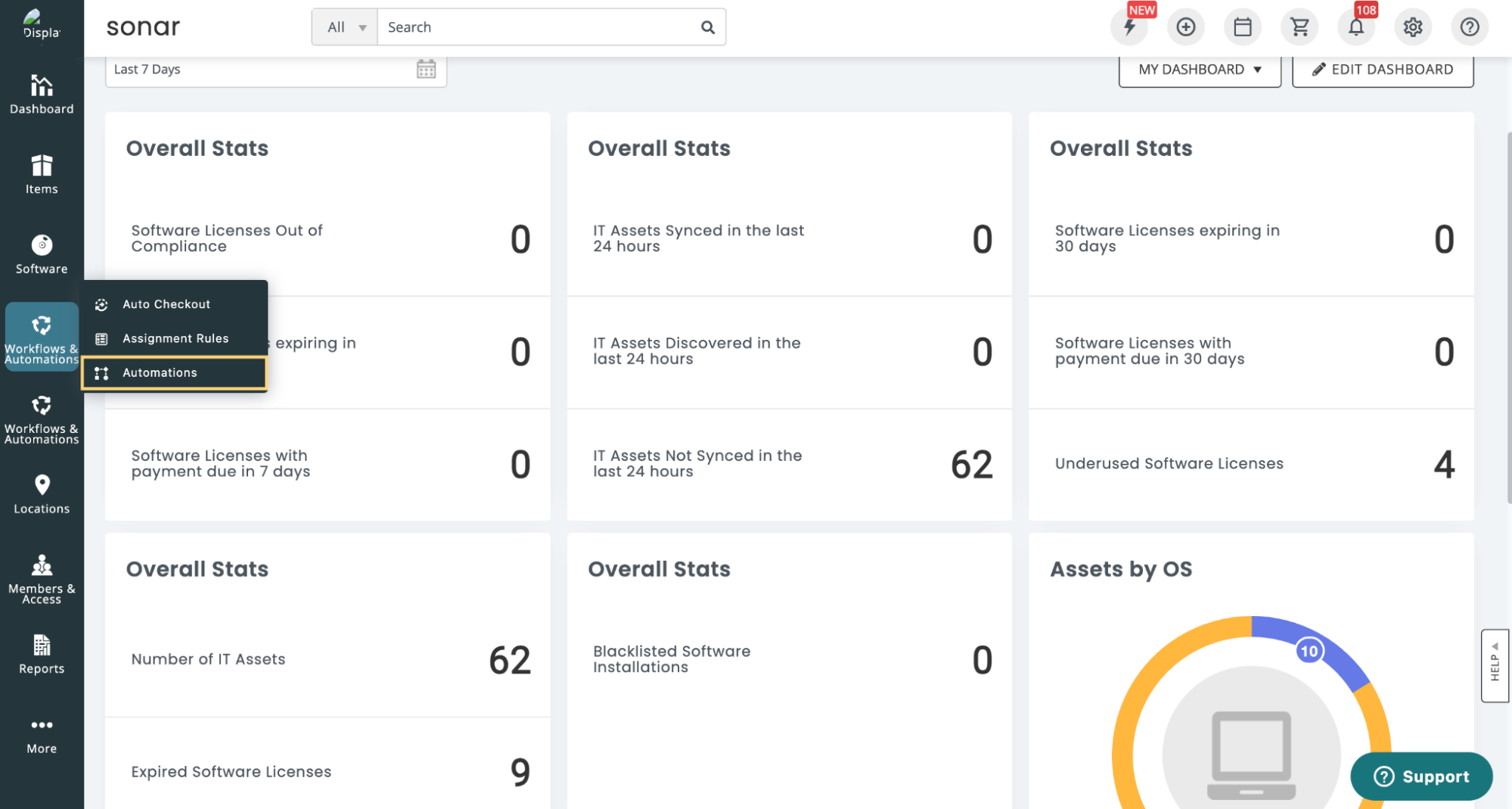Click the add plus circle icon
Viewport: 1512px width, 809px height.
[1185, 27]
